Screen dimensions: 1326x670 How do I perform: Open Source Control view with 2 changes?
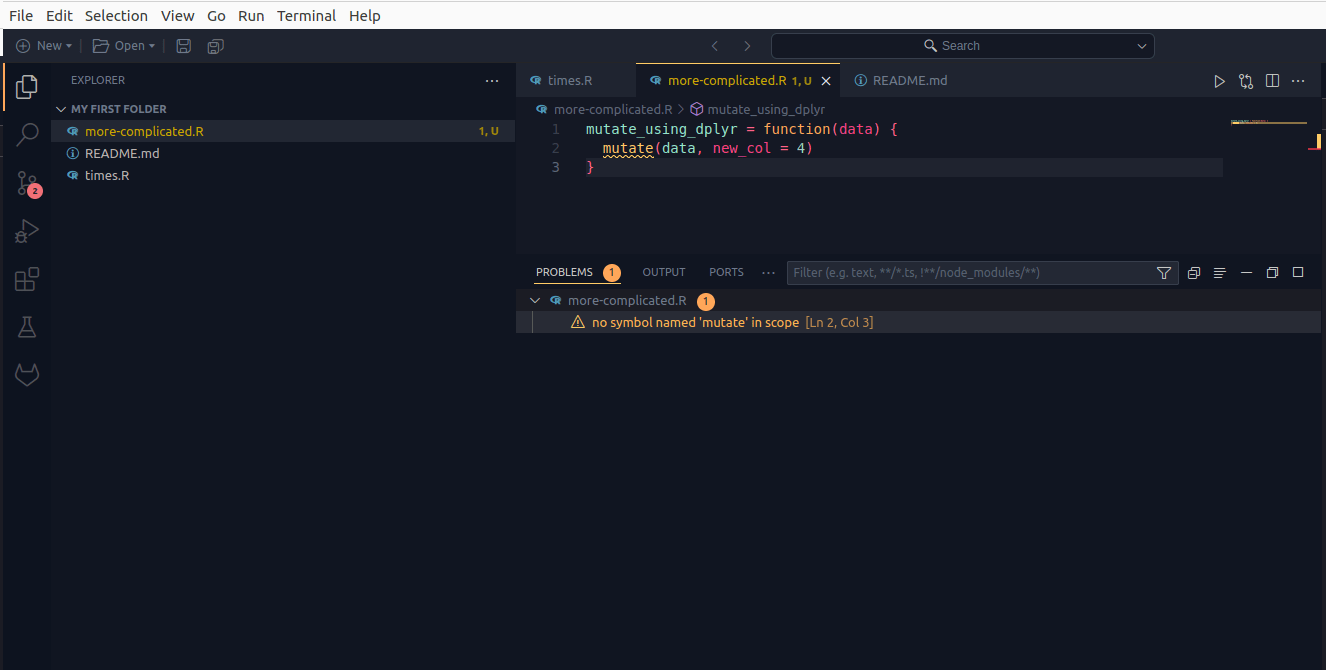pos(27,183)
